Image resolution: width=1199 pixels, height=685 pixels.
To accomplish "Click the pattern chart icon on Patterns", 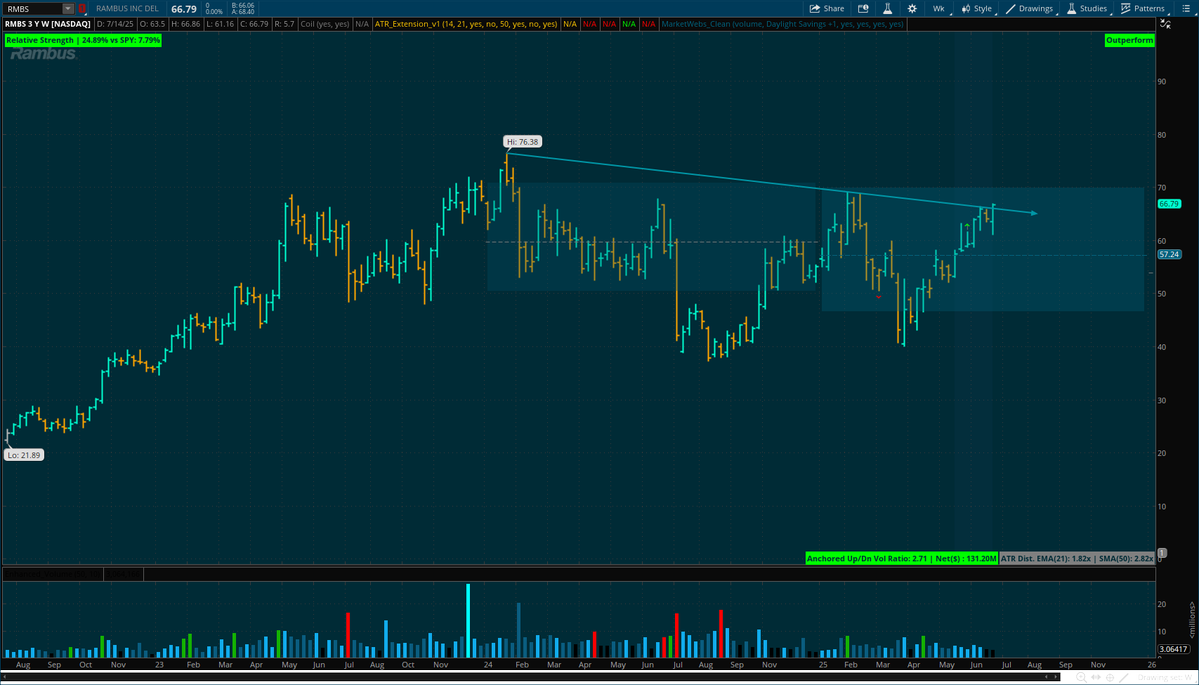I will (1126, 8).
